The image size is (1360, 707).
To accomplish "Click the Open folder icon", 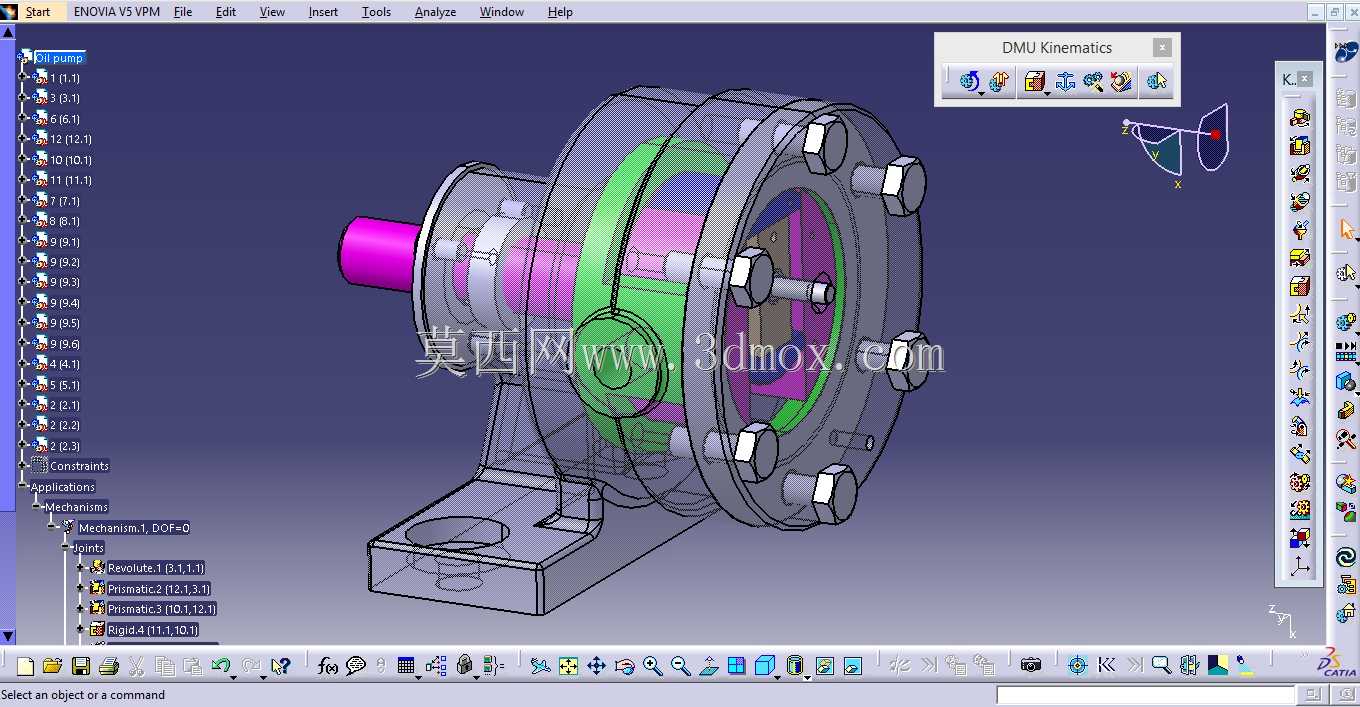I will [x=53, y=666].
